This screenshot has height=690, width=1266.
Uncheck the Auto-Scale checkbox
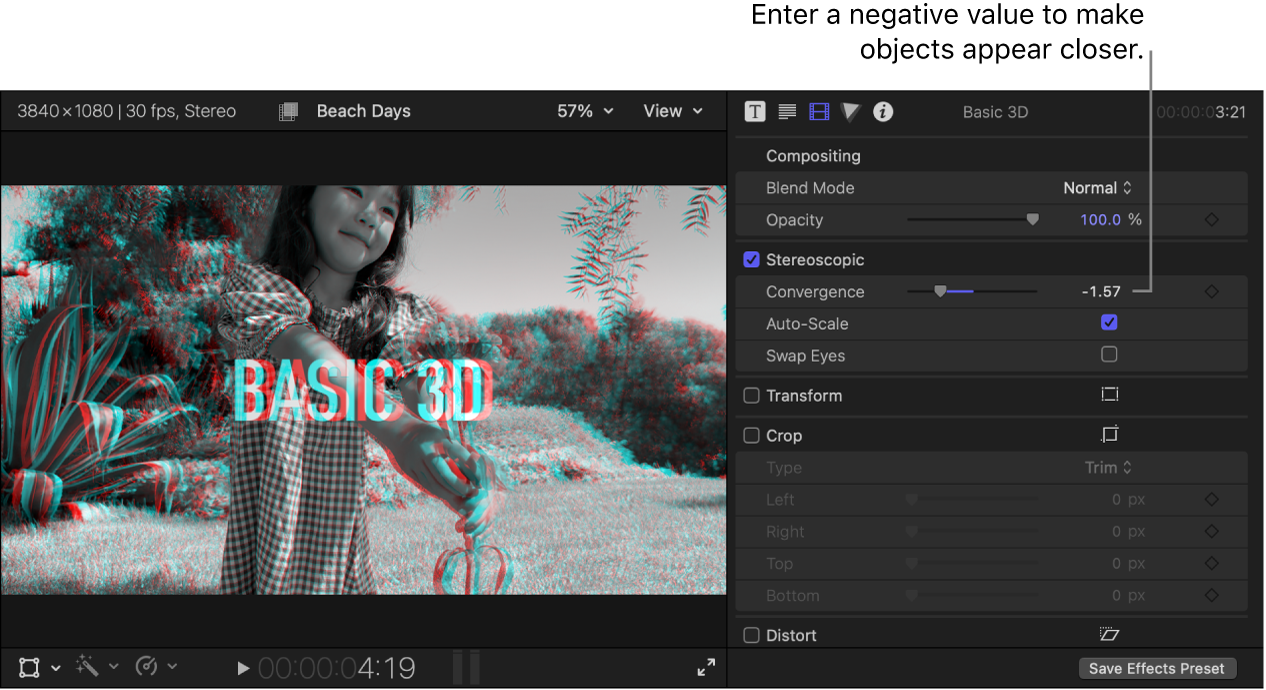pyautogui.click(x=1109, y=323)
